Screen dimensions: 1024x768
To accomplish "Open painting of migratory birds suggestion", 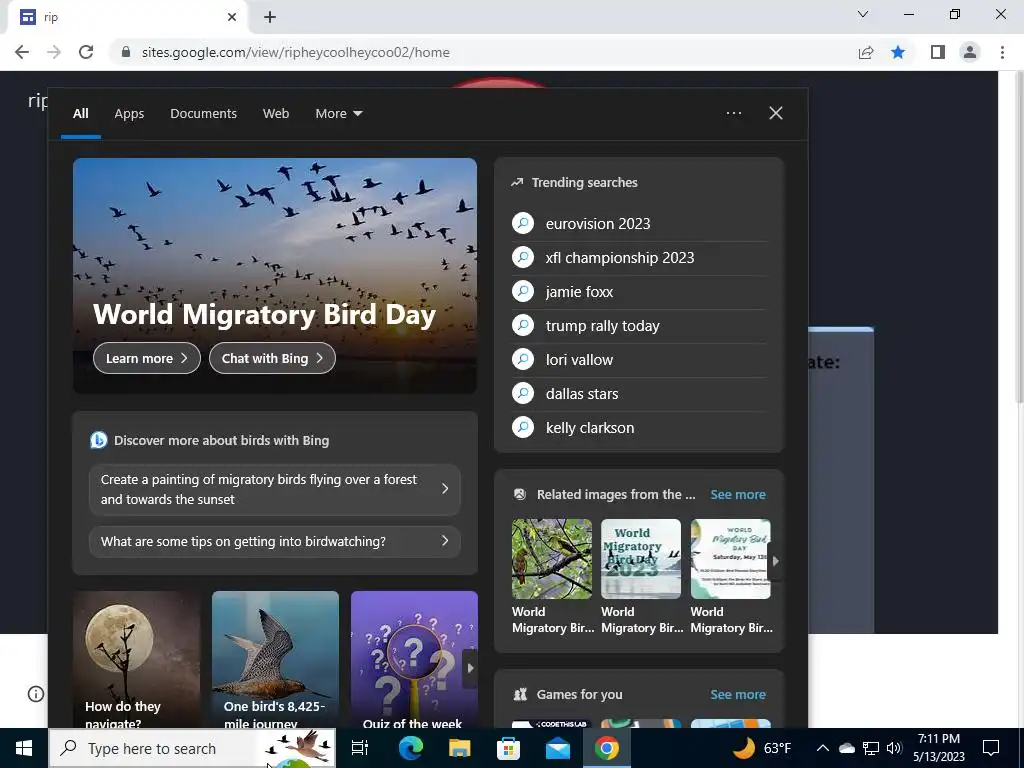I will (274, 489).
